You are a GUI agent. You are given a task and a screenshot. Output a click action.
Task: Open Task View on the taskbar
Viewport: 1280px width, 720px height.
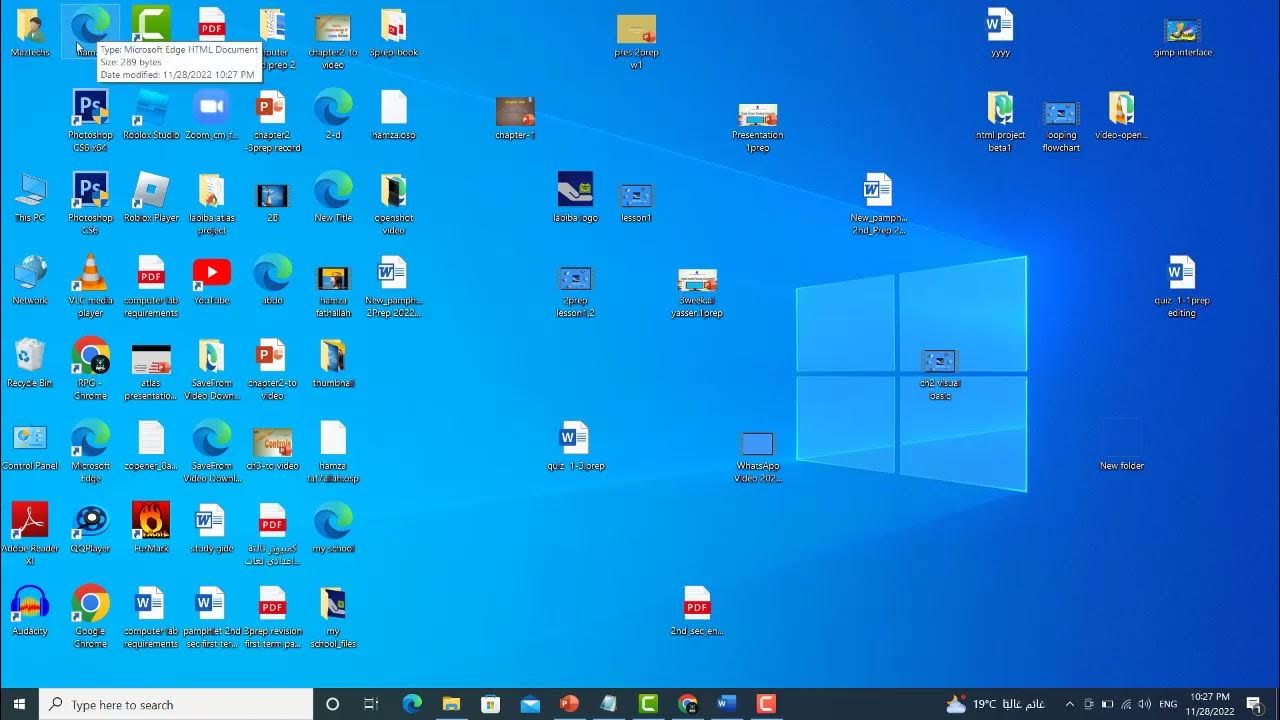(371, 704)
